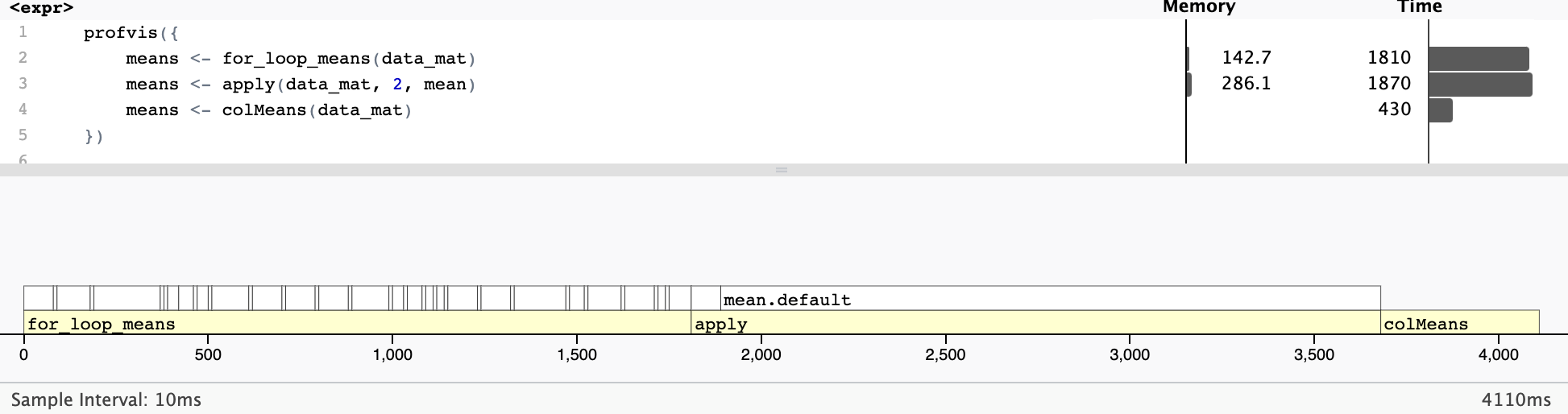1568x414 pixels.
Task: Click the for_loop_means flame graph block
Action: pyautogui.click(x=357, y=323)
